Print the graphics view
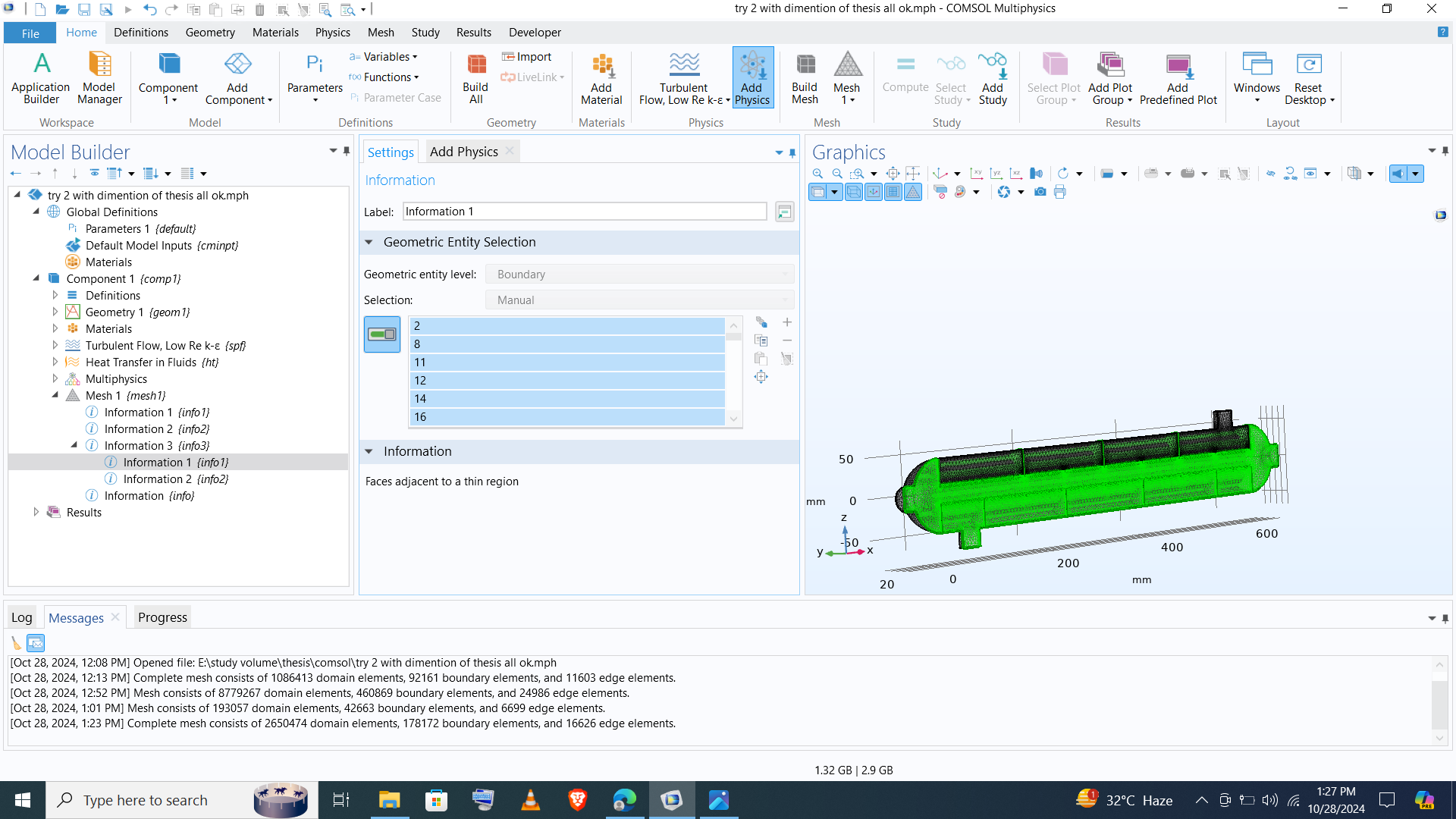1456x819 pixels. point(1060,193)
